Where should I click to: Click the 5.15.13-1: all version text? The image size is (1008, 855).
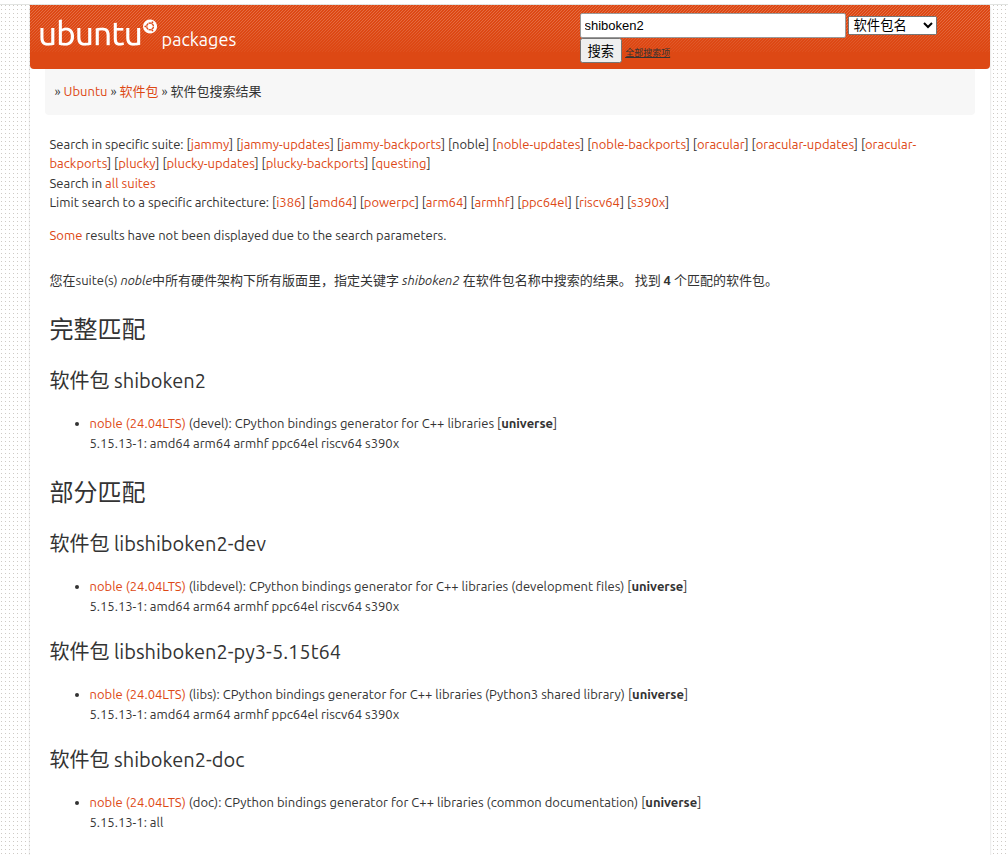pos(127,823)
